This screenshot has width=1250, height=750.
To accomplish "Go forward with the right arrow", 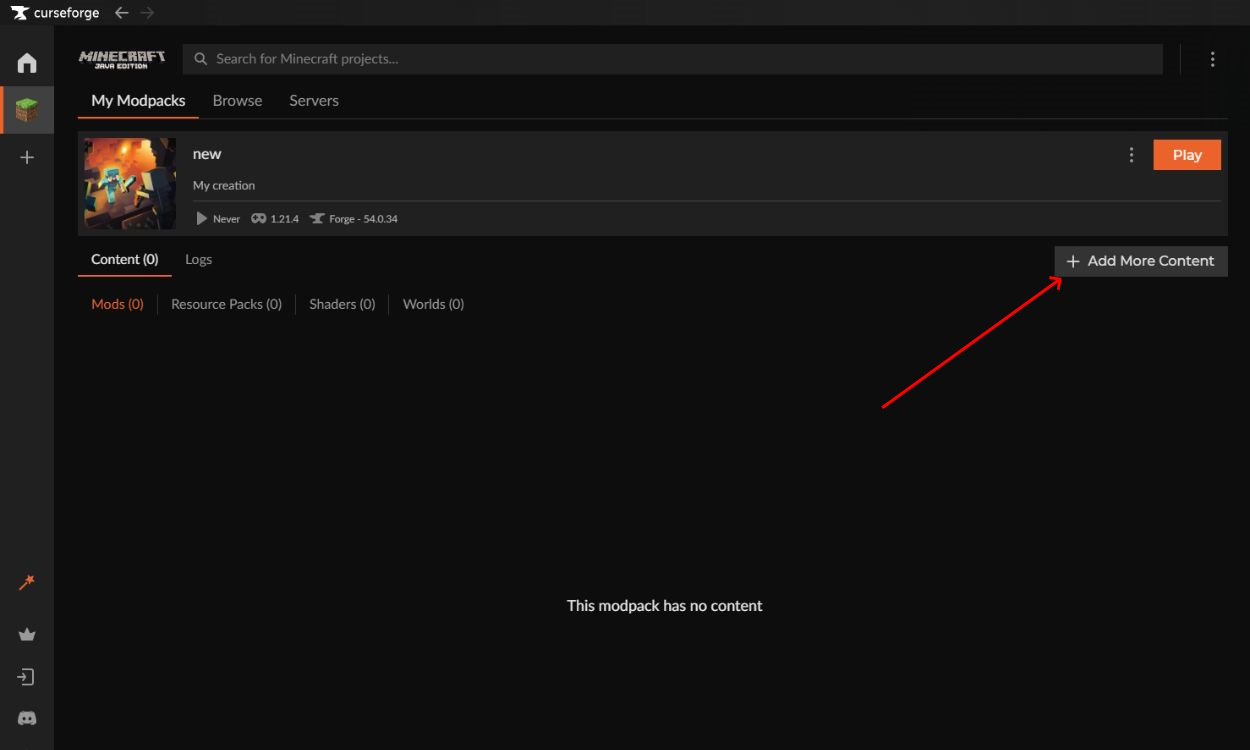I will (x=147, y=13).
